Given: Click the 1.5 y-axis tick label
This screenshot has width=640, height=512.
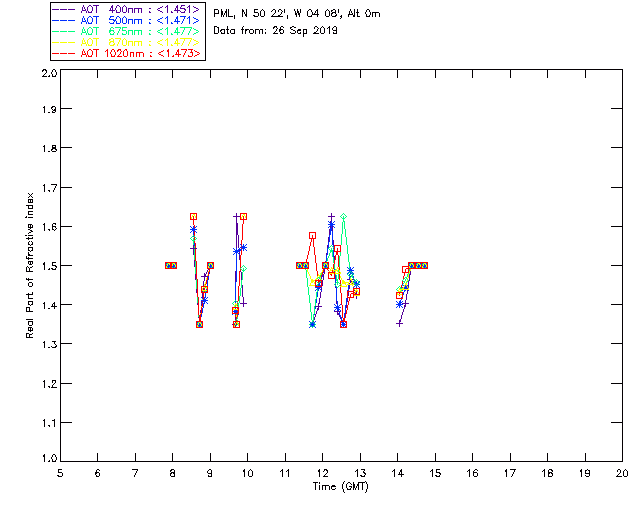Looking at the screenshot, I should (x=49, y=266).
